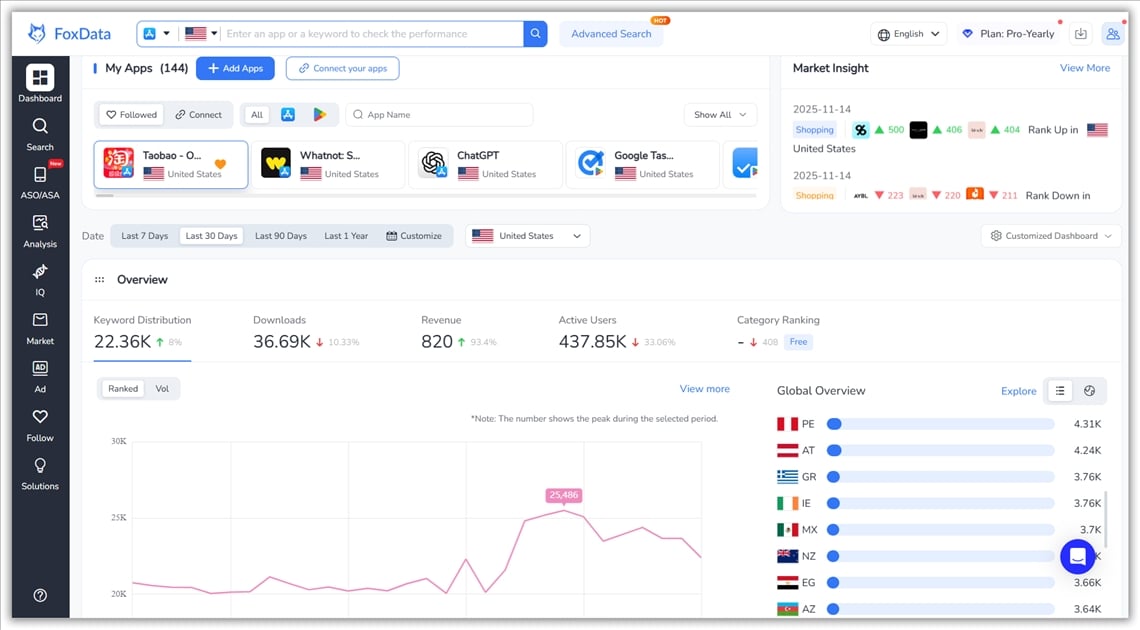
Task: Switch the chart to Vol view
Action: [x=163, y=388]
